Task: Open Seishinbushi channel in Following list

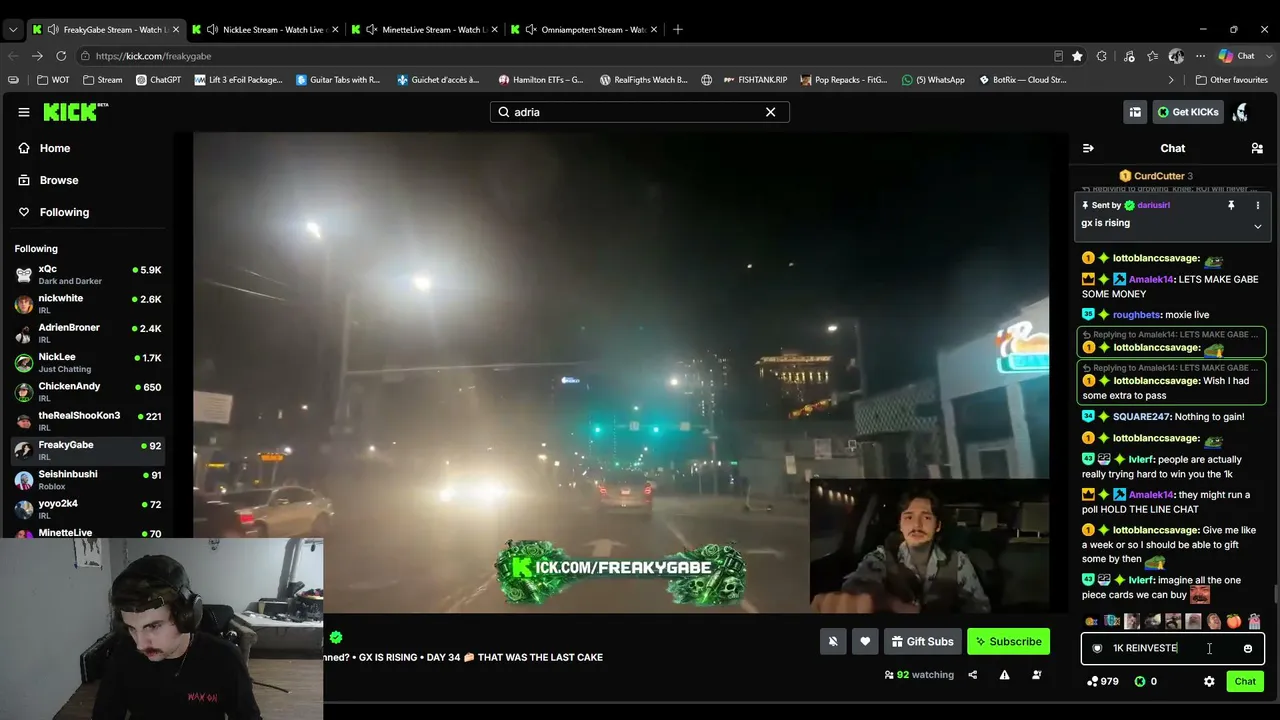Action: click(87, 479)
